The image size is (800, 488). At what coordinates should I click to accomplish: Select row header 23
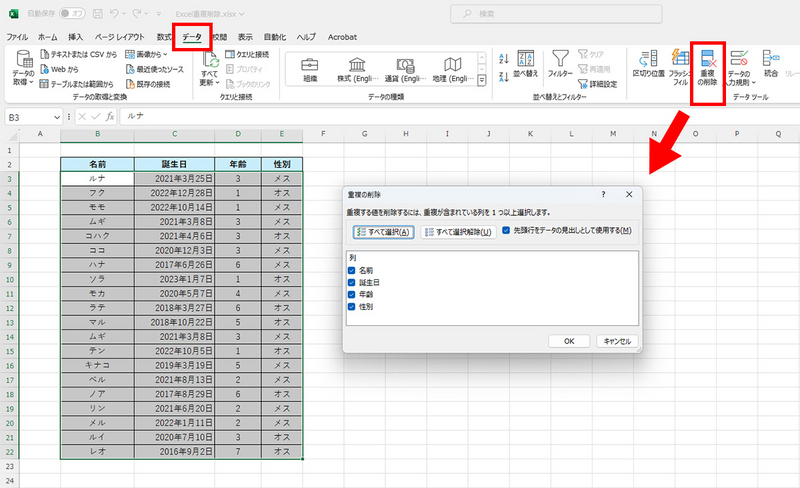(9, 466)
